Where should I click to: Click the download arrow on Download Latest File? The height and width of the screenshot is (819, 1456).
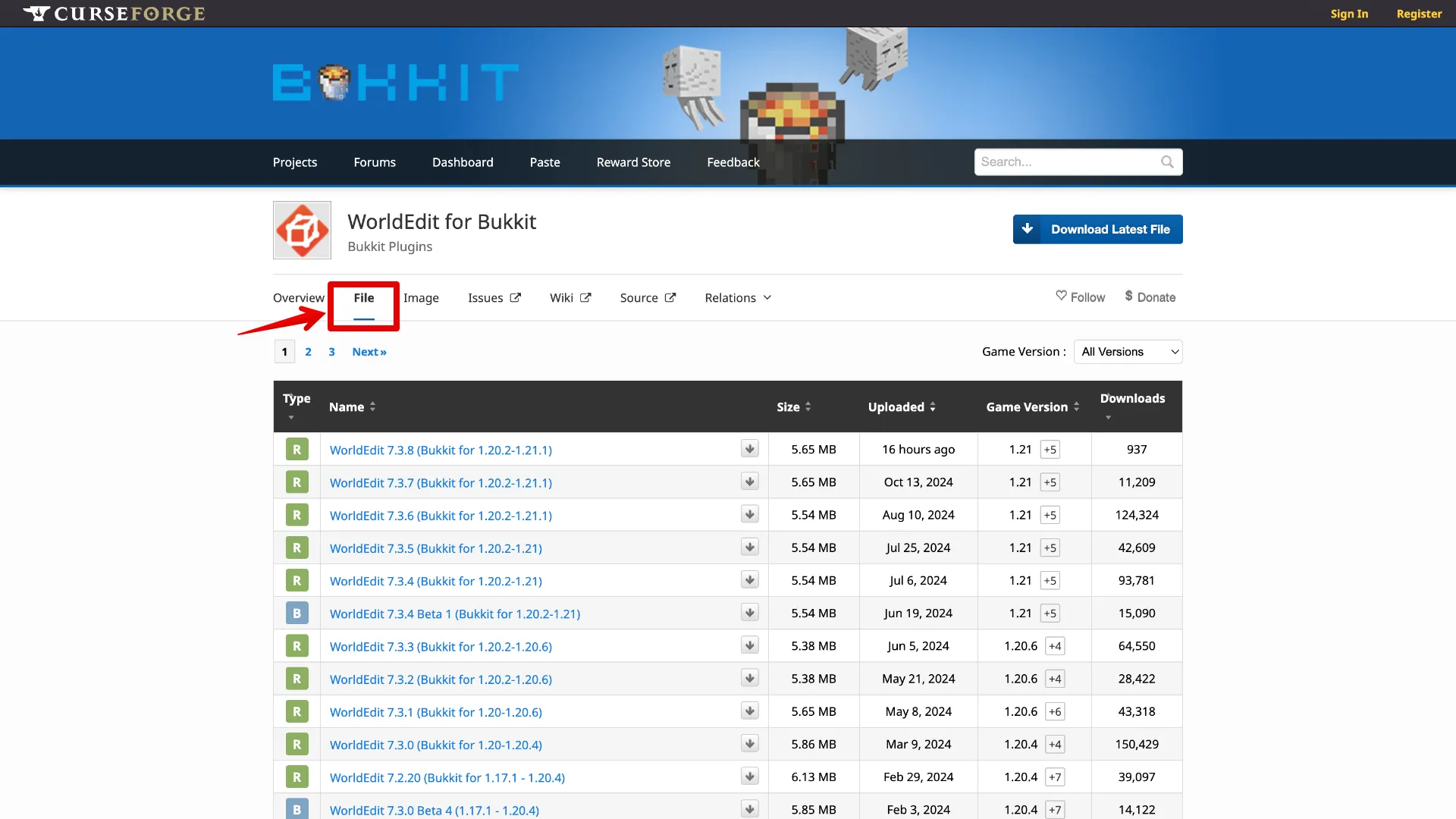pyautogui.click(x=1028, y=229)
